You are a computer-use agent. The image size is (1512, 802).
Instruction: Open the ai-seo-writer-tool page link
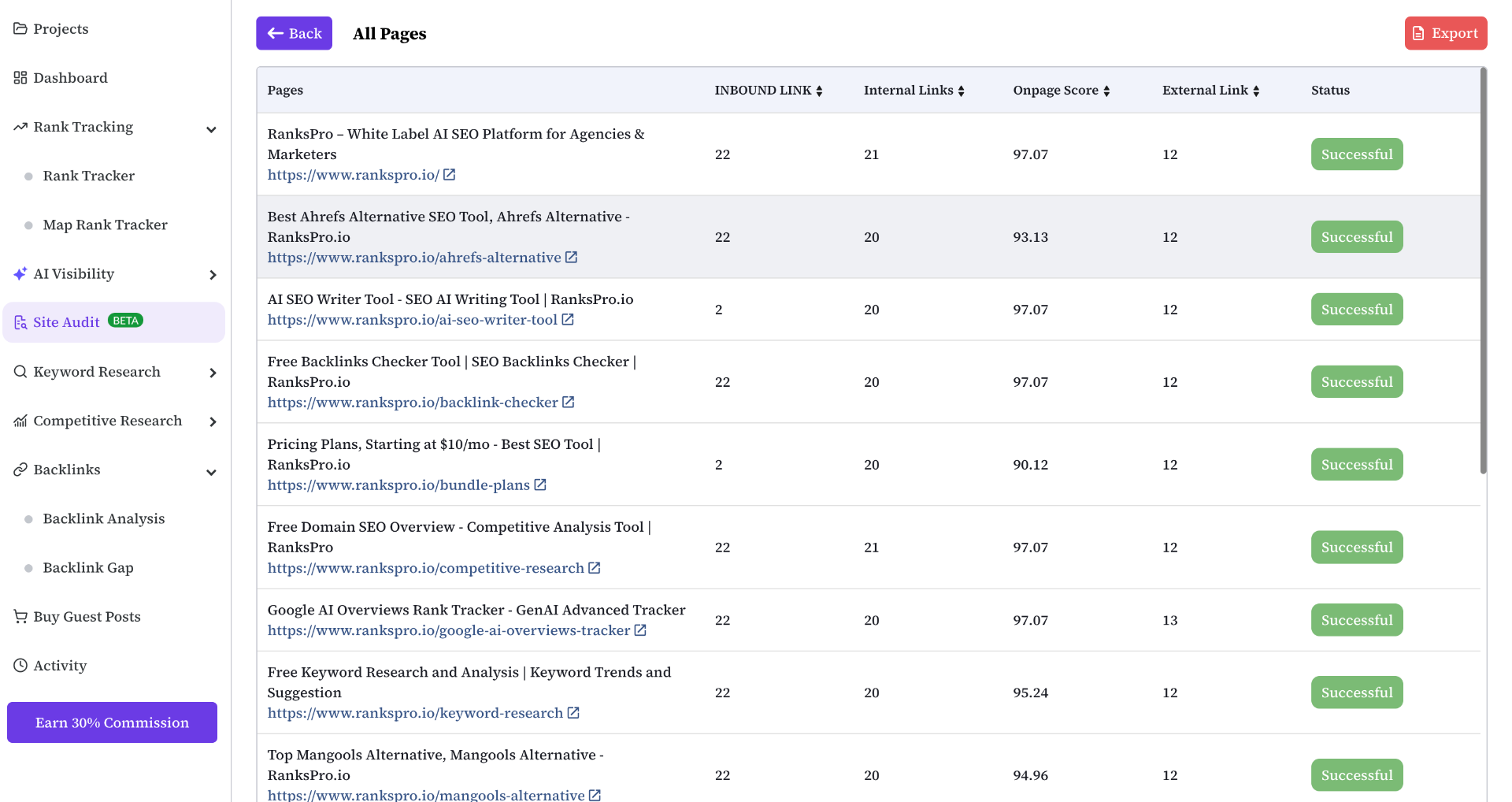(x=412, y=320)
